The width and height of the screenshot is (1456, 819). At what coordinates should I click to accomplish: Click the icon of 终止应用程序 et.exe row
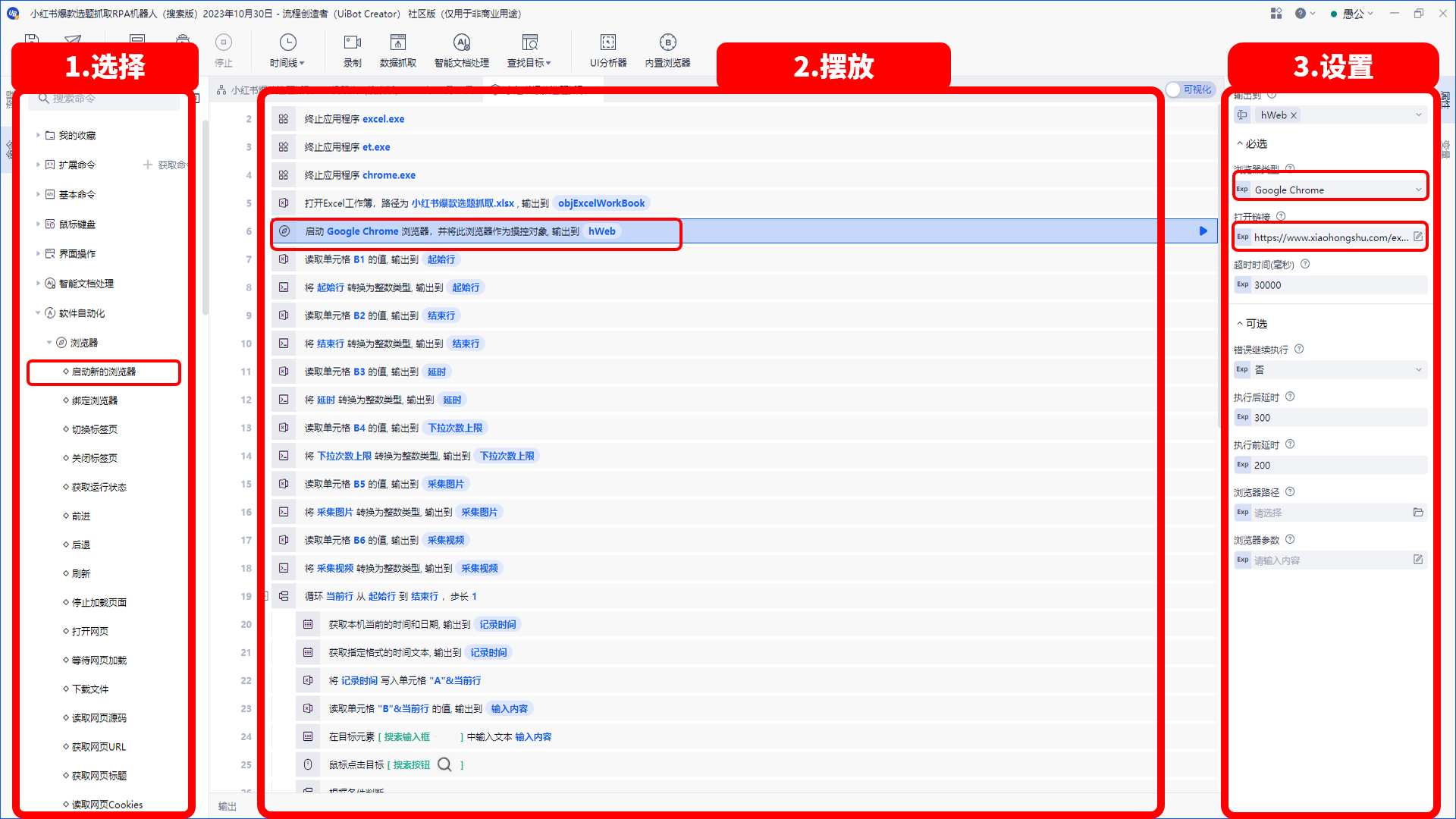(x=284, y=147)
